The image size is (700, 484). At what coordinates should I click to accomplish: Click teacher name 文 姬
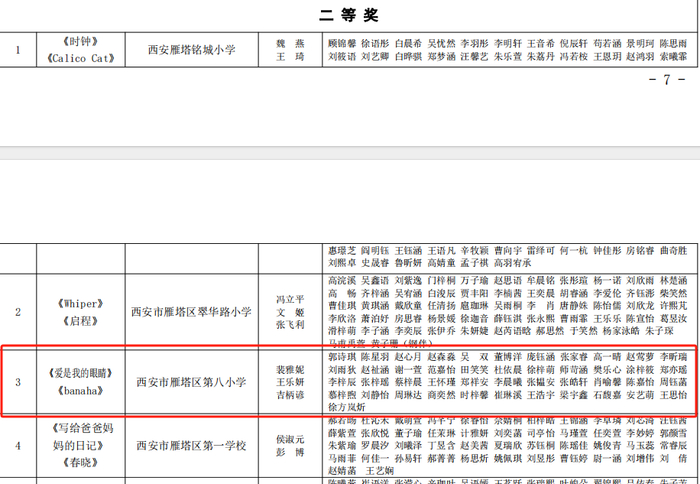point(290,312)
